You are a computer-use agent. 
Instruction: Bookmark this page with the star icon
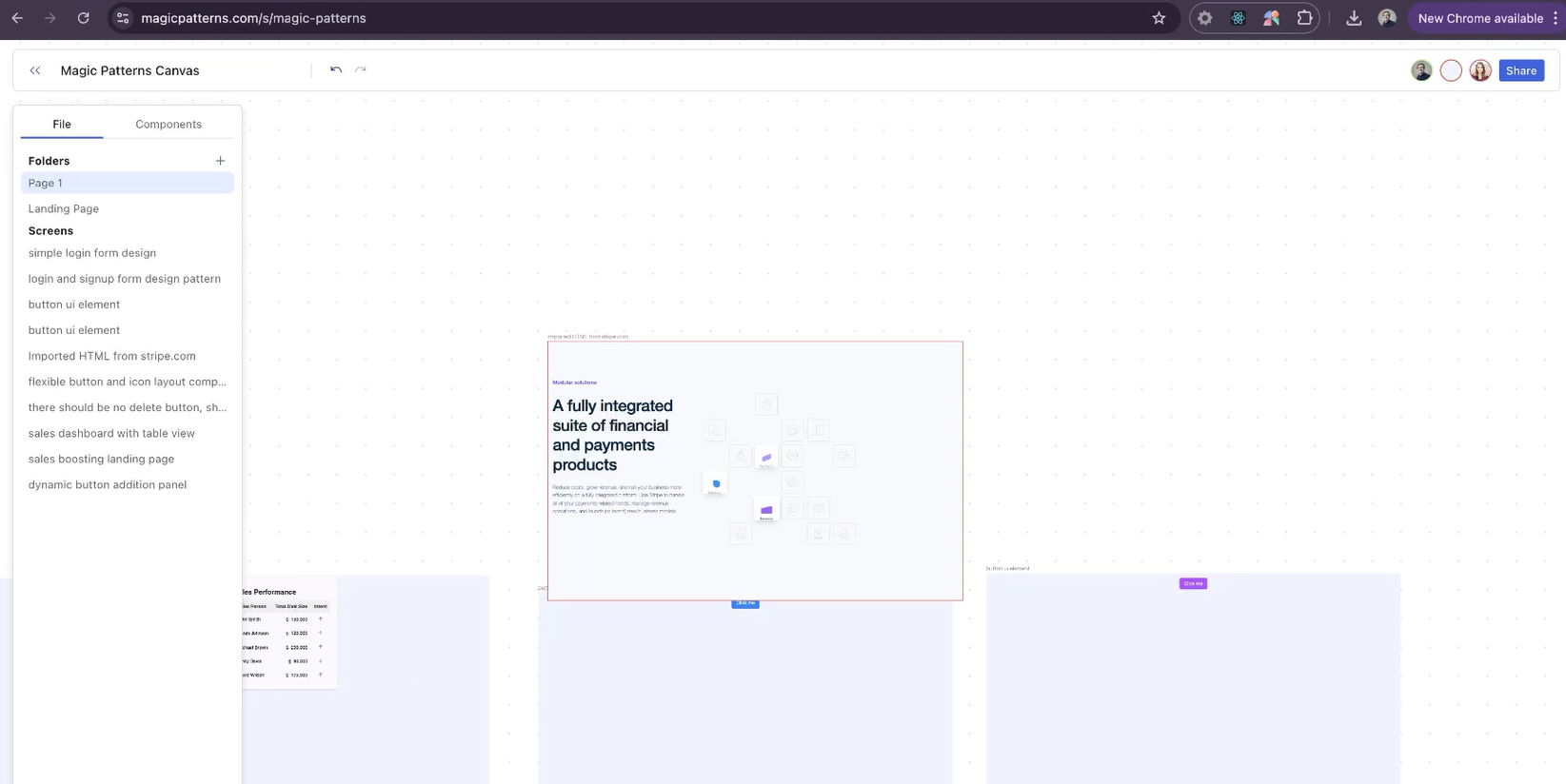click(1159, 18)
